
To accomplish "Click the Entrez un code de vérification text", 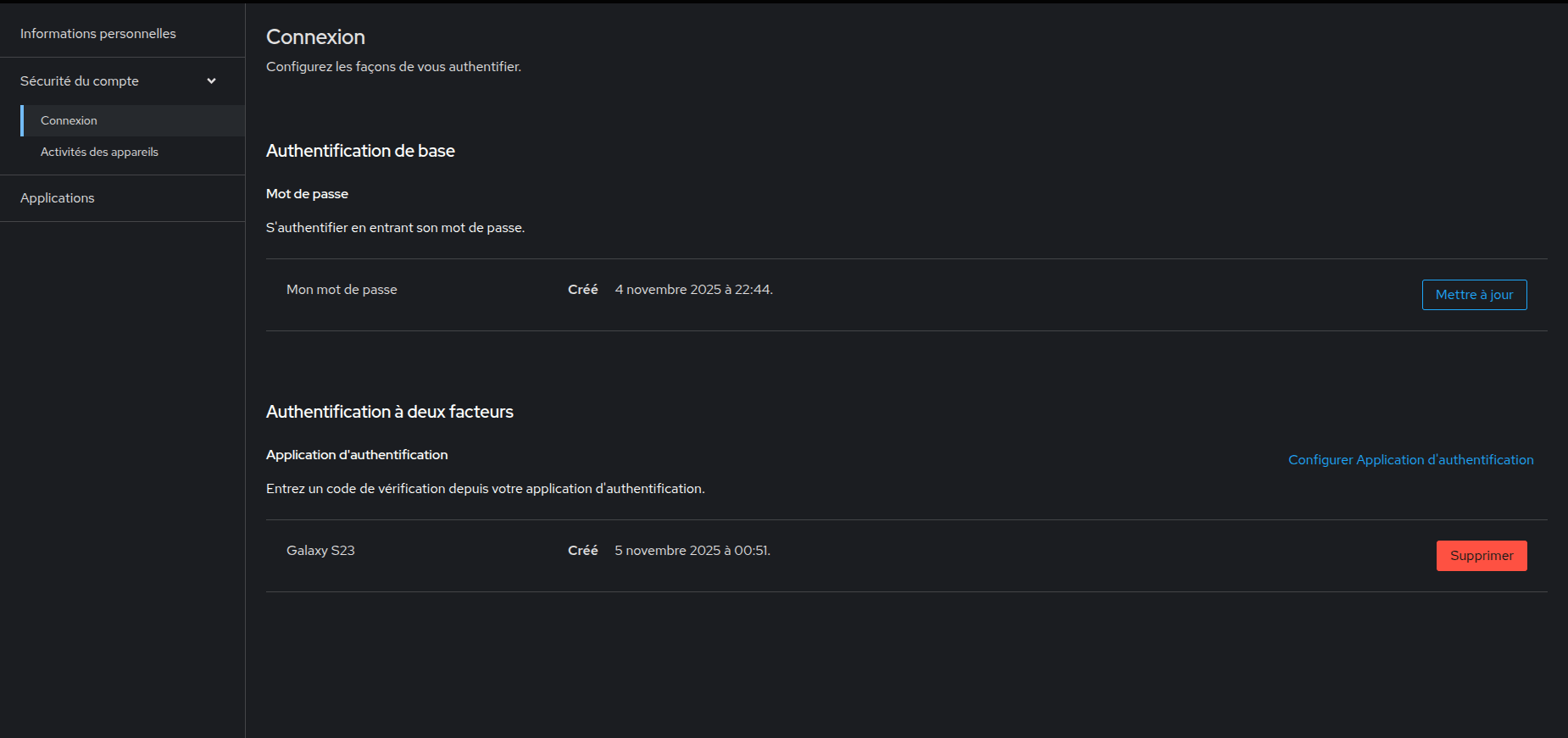I will pyautogui.click(x=485, y=489).
